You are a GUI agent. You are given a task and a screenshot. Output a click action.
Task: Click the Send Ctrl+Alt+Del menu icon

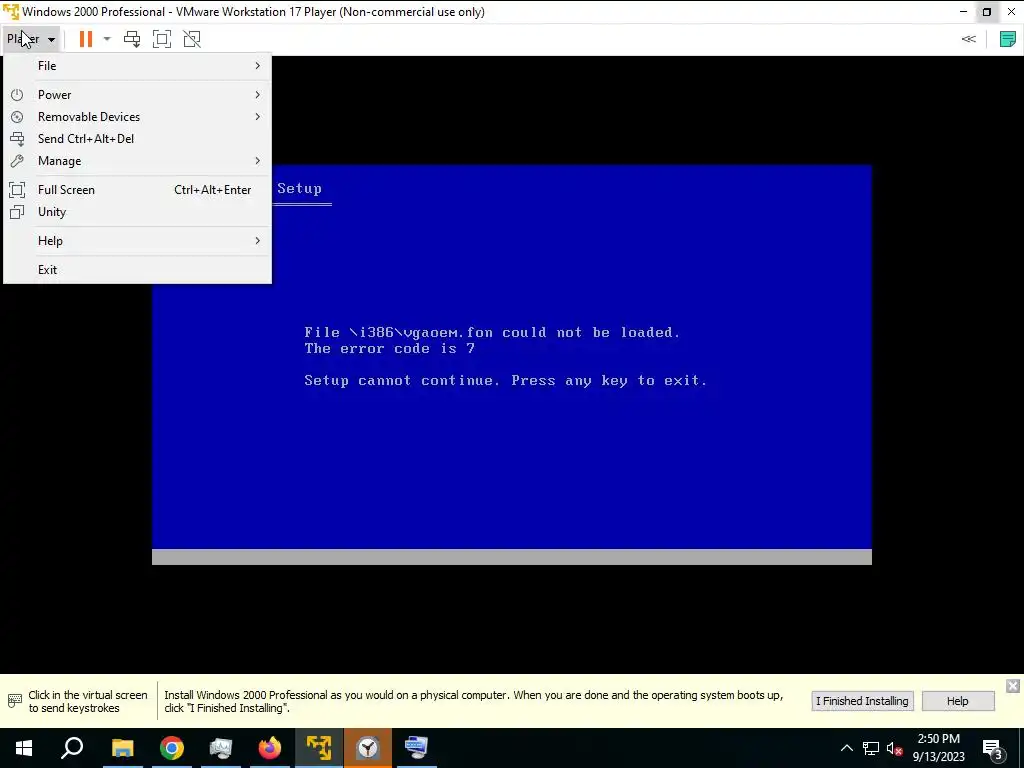tap(17, 139)
